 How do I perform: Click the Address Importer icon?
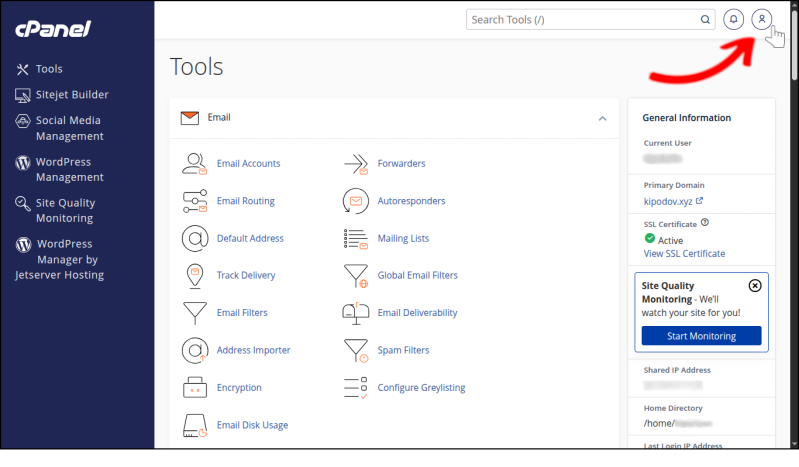coord(195,350)
